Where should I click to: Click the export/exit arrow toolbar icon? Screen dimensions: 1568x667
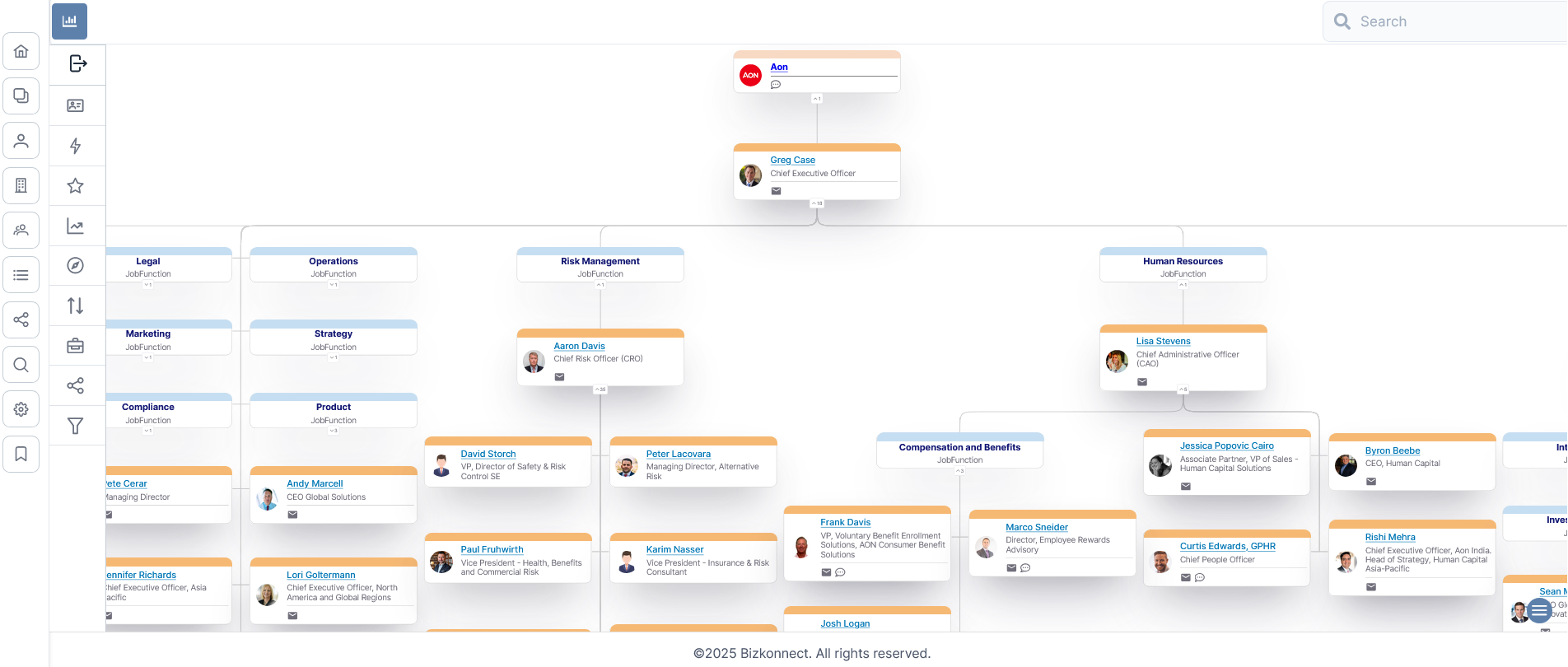point(77,63)
